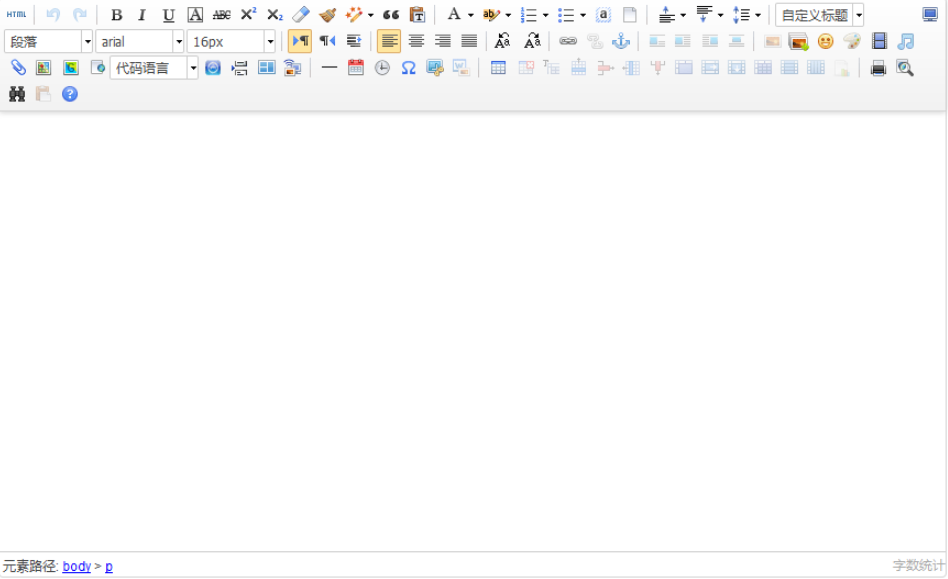Insert an anchor
Image resolution: width=948 pixels, height=579 pixels.
621,41
